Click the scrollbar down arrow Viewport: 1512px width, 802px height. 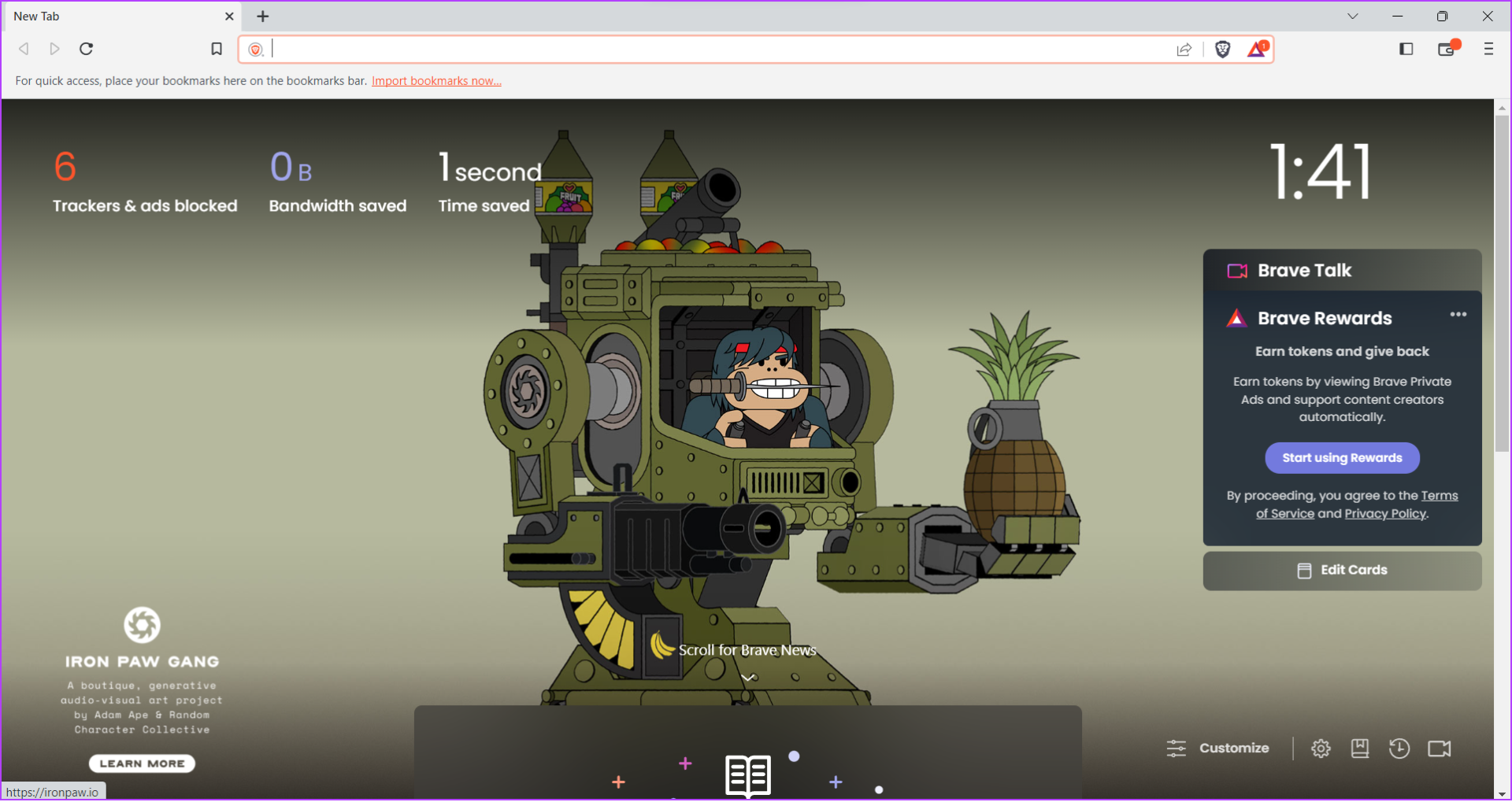pos(1503,793)
